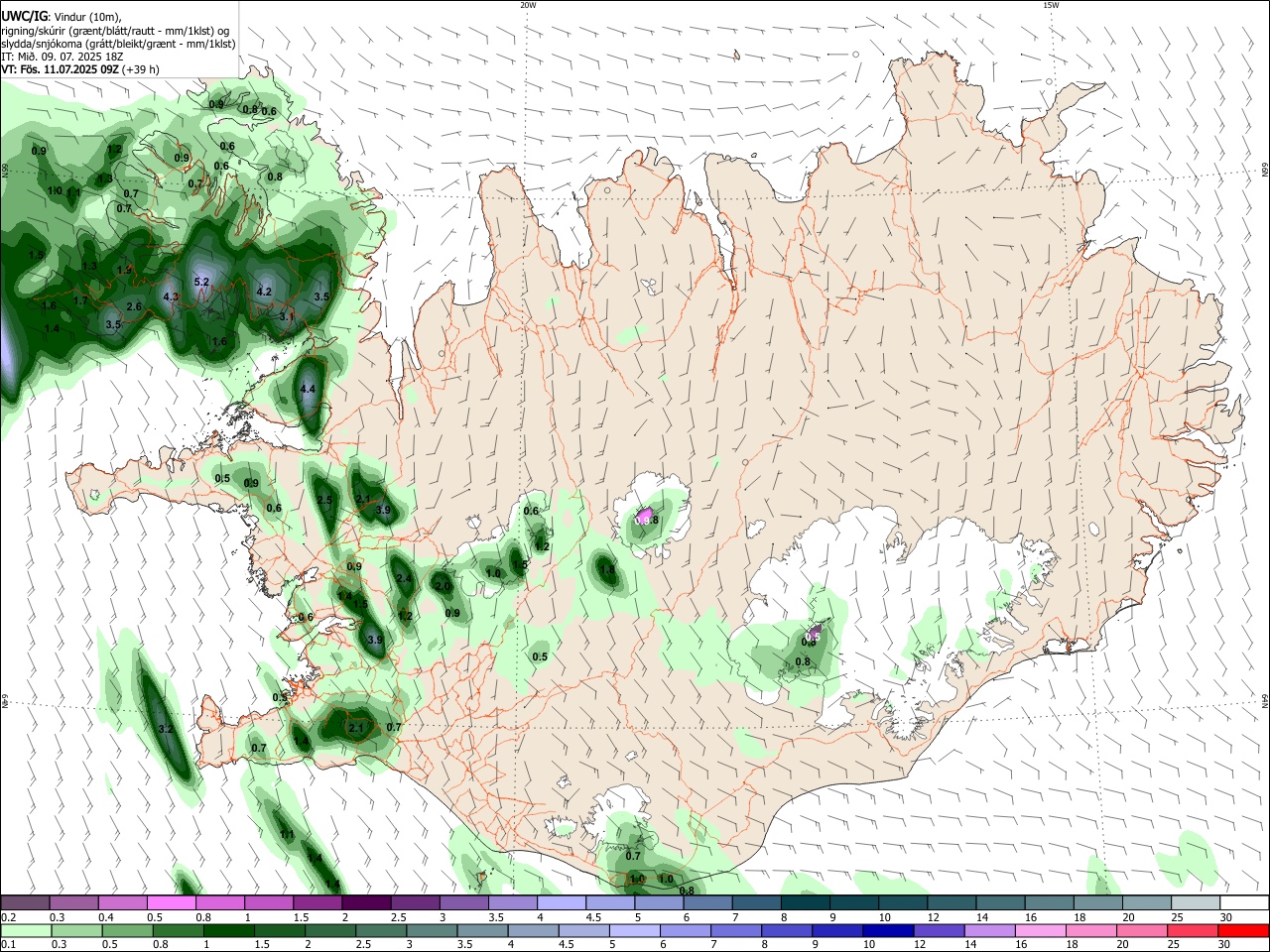Click the '0.2' label on the snow legend
The width and height of the screenshot is (1270, 952).
tap(7, 917)
